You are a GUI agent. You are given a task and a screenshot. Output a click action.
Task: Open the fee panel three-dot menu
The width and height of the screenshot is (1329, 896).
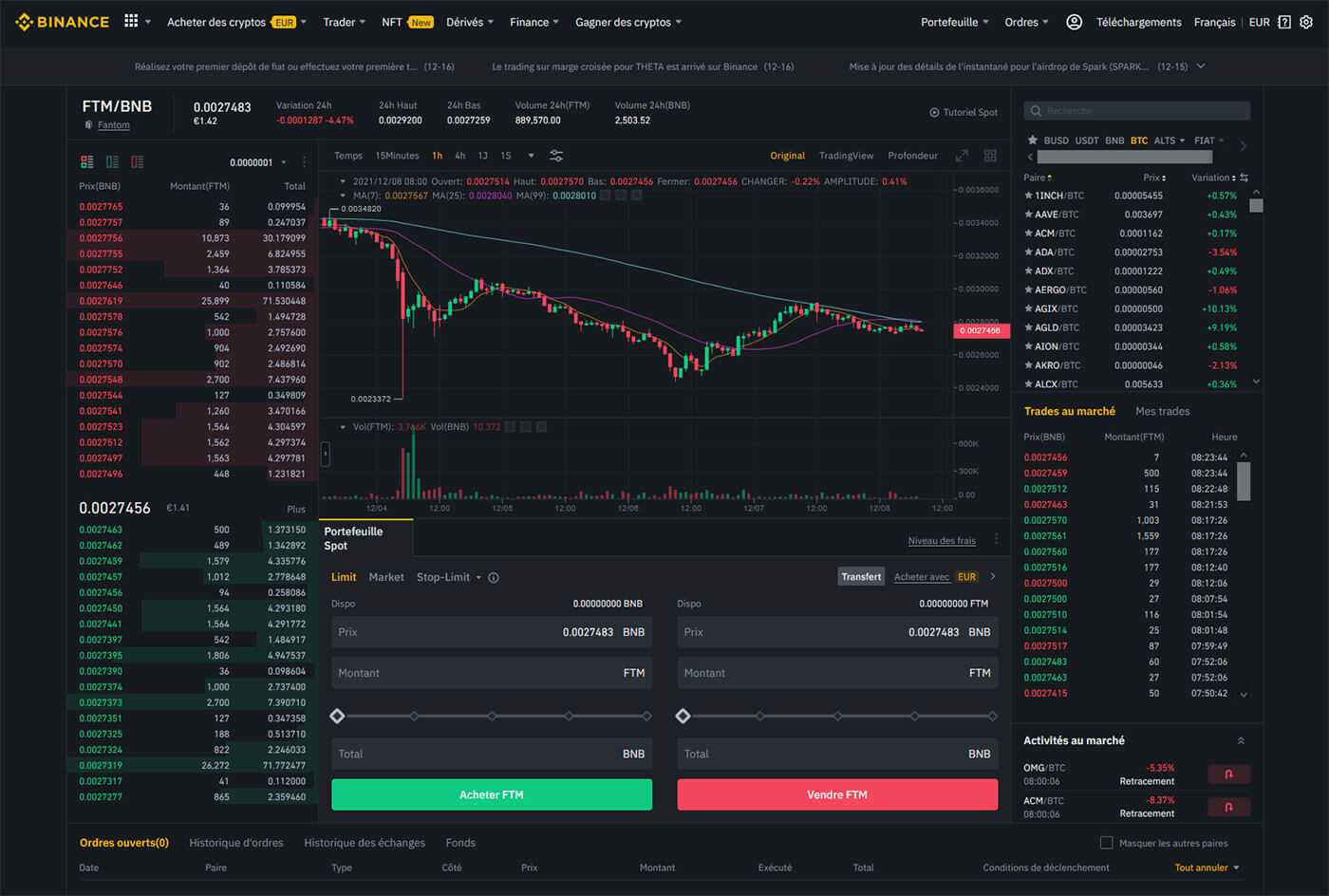click(x=996, y=539)
